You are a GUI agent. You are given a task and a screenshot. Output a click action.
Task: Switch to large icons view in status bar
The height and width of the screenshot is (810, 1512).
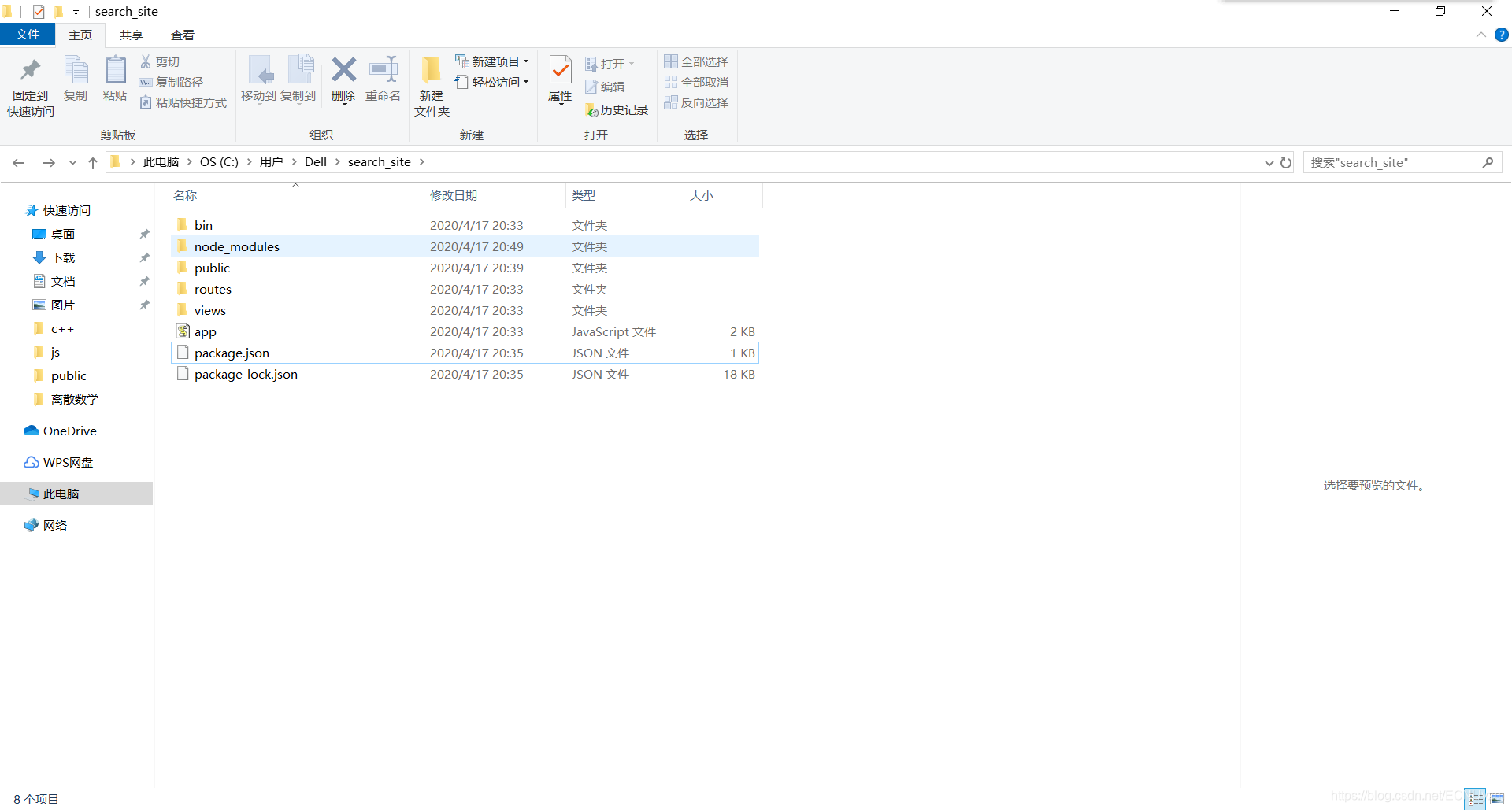pyautogui.click(x=1497, y=799)
